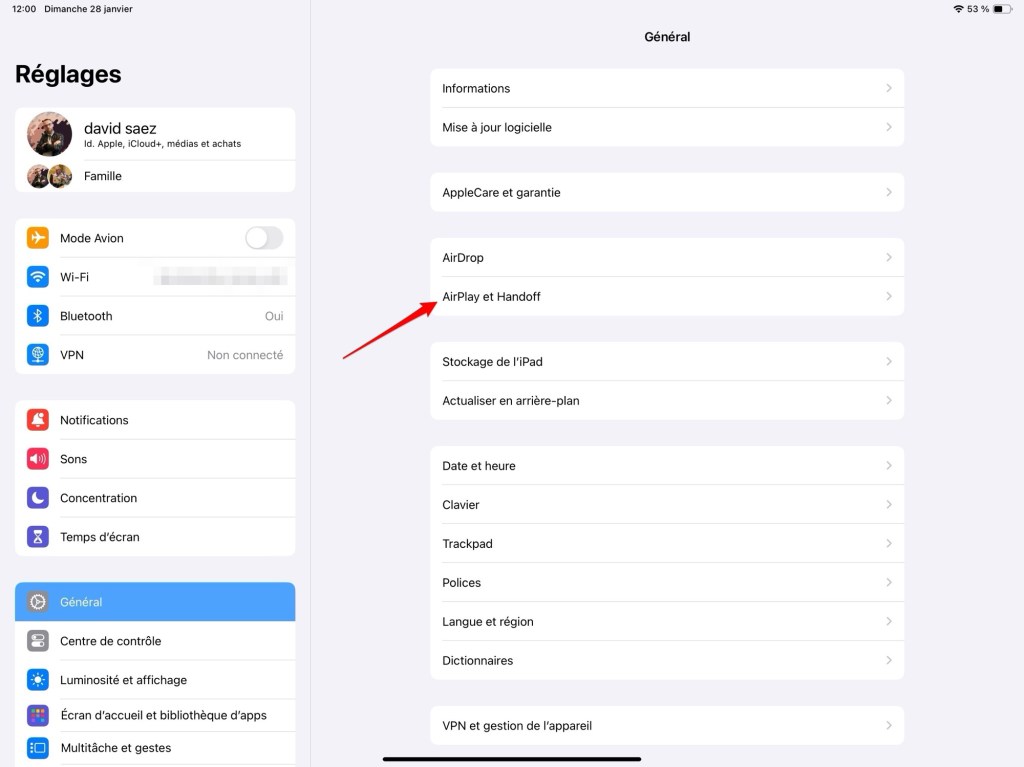Tap the battery indicator in status bar
Image resolution: width=1024 pixels, height=767 pixels.
click(x=1002, y=9)
